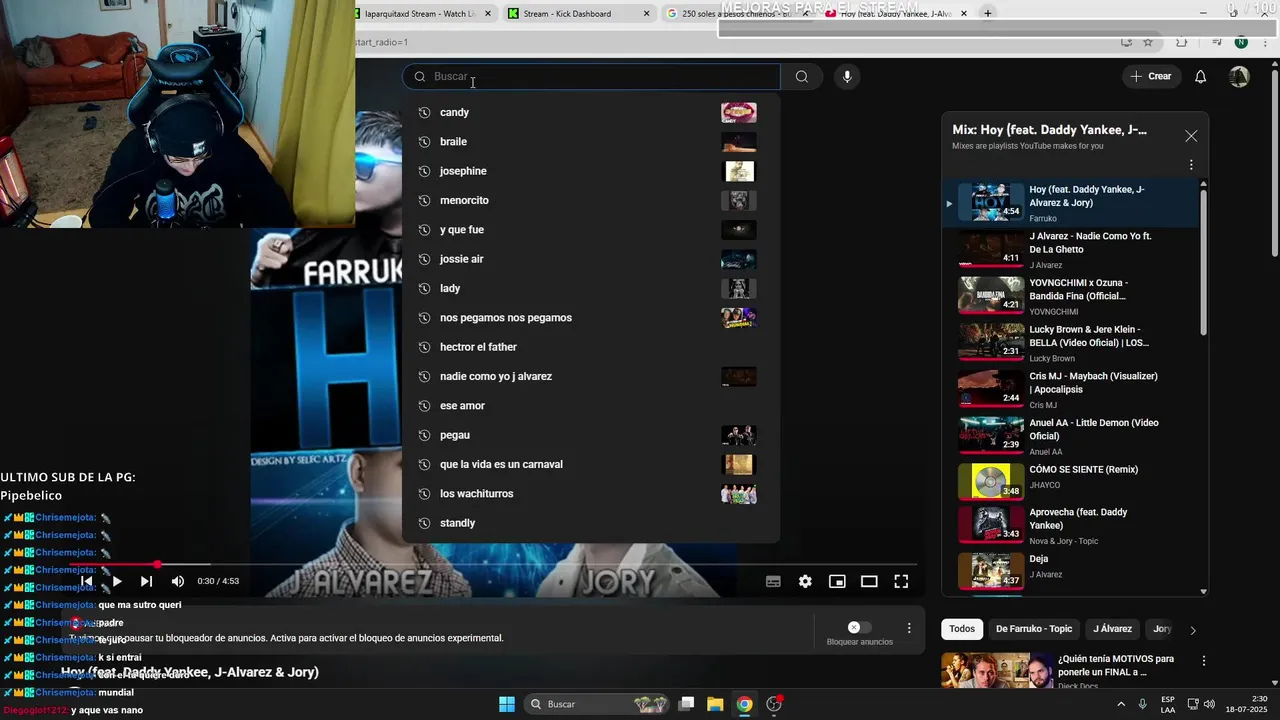Open the YouTube account avatar menu

(1239, 77)
